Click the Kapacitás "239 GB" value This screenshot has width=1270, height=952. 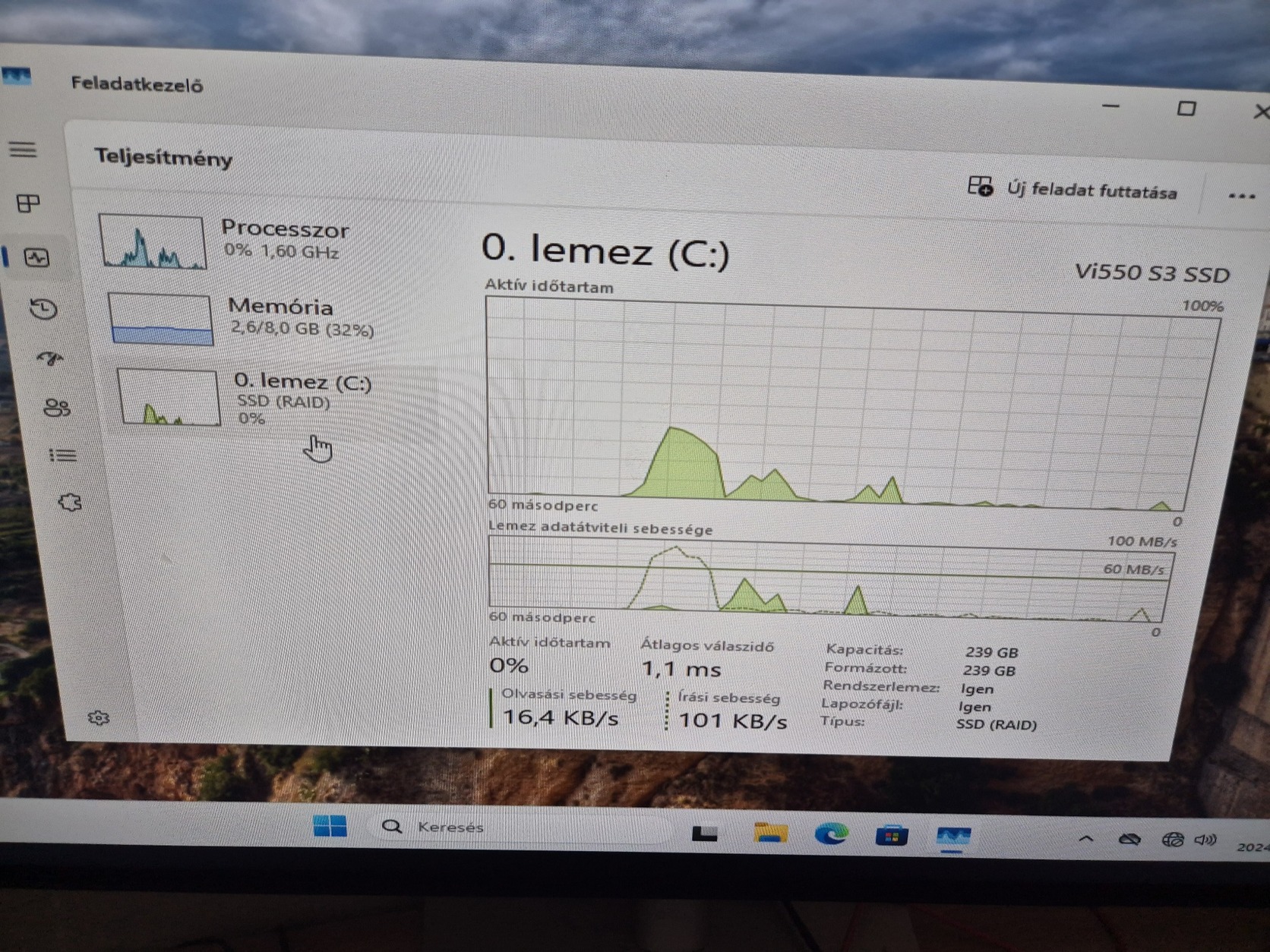pyautogui.click(x=992, y=652)
